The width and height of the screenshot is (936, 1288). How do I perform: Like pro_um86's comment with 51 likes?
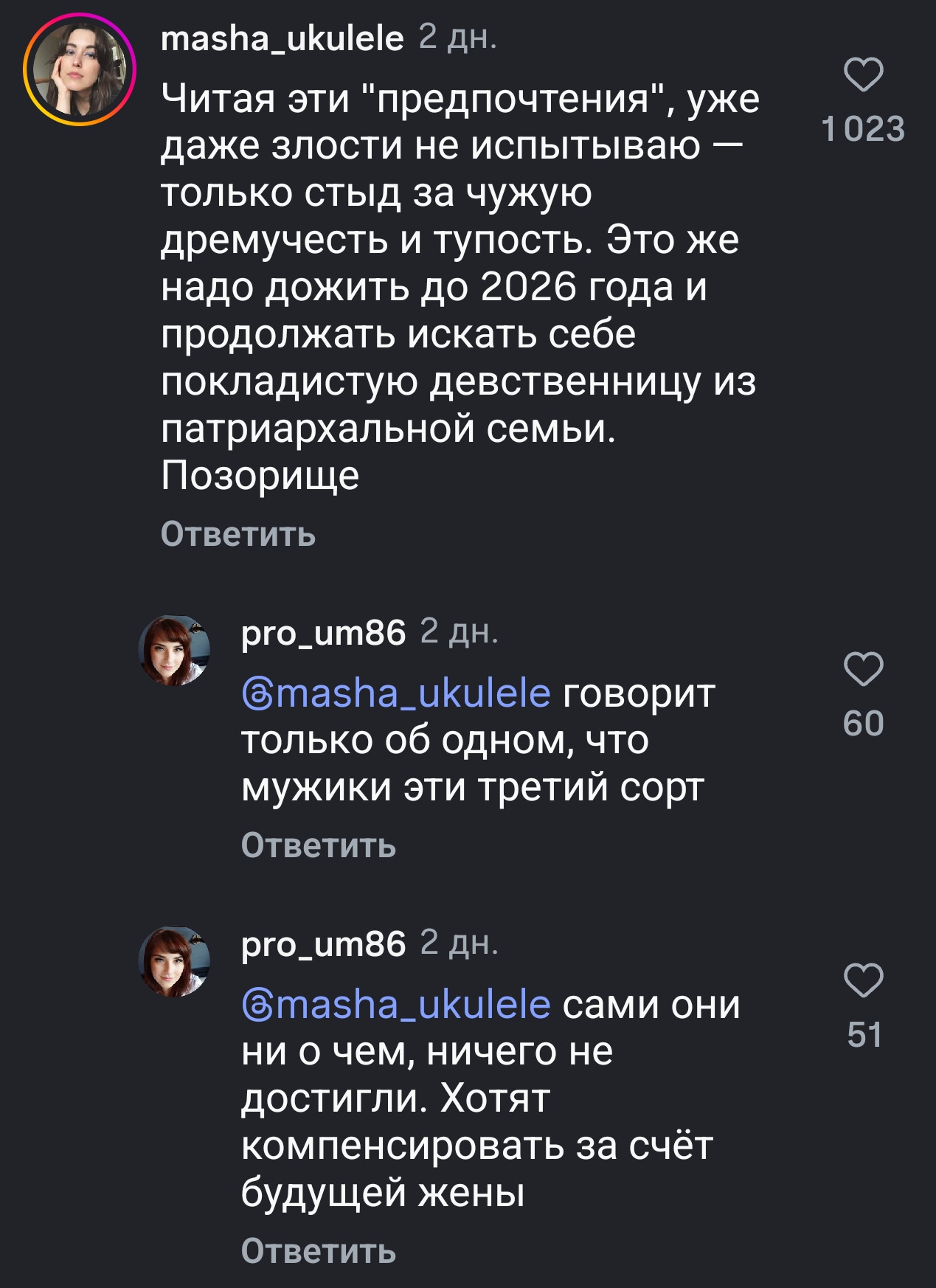point(863,980)
